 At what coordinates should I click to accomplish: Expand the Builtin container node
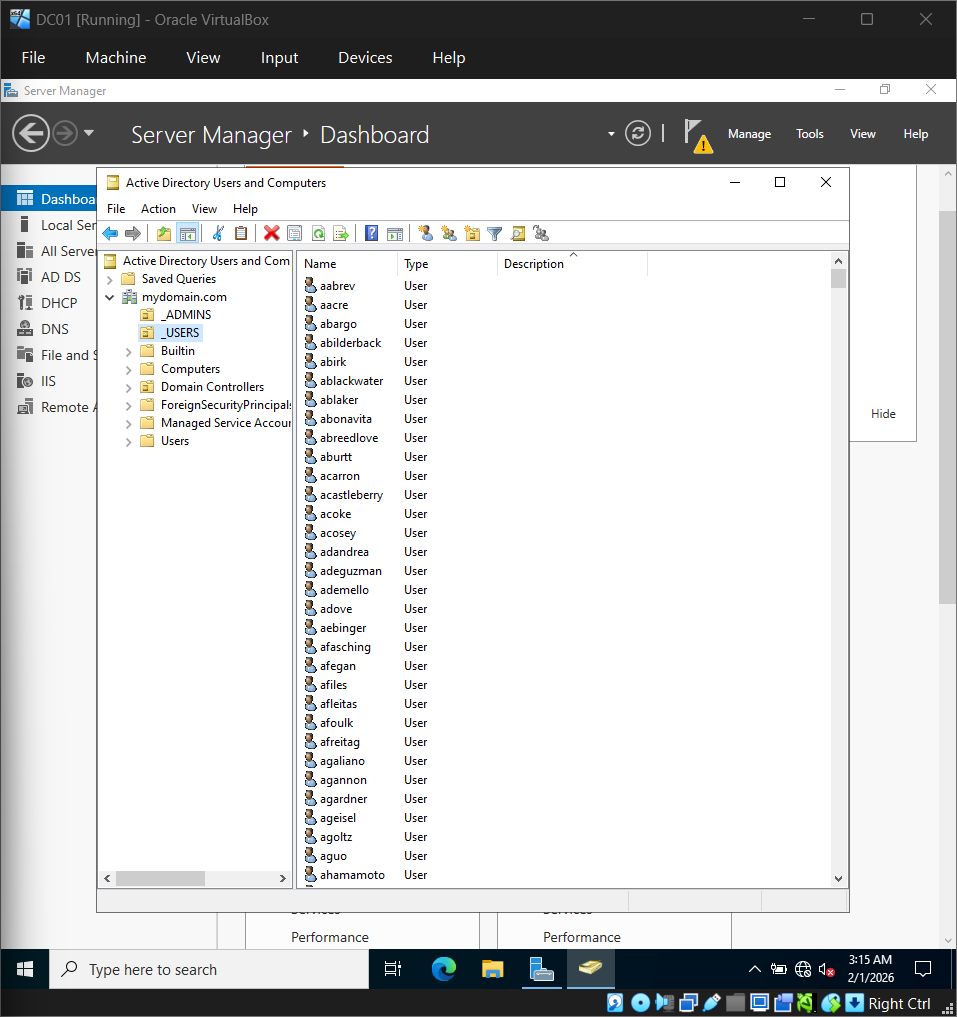[x=128, y=352]
